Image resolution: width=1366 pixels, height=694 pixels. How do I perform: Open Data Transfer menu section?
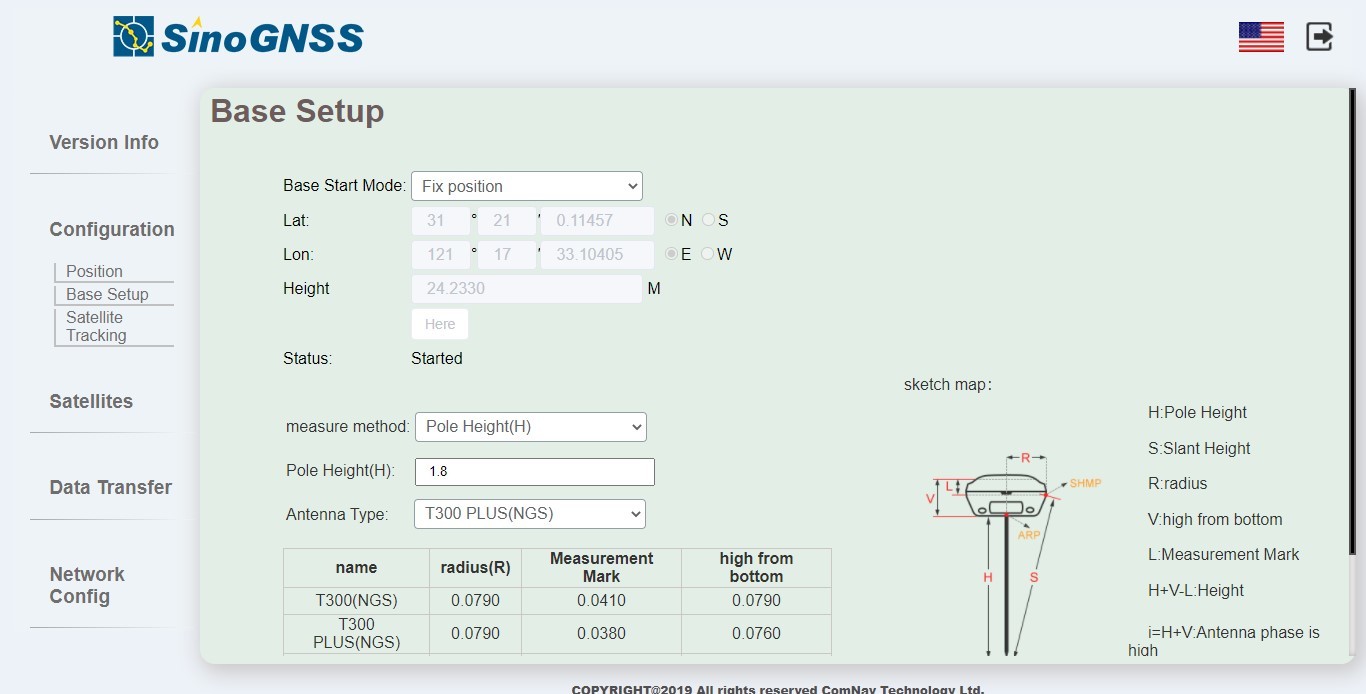(111, 488)
